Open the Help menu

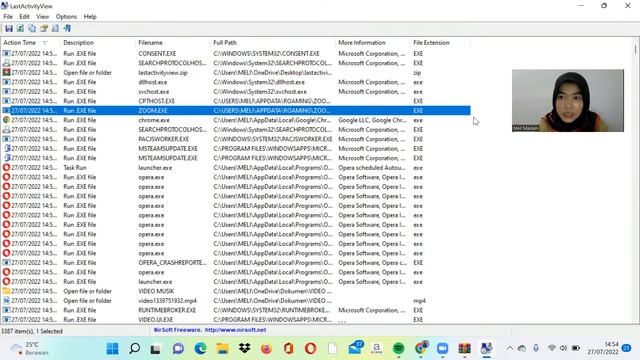(x=90, y=17)
